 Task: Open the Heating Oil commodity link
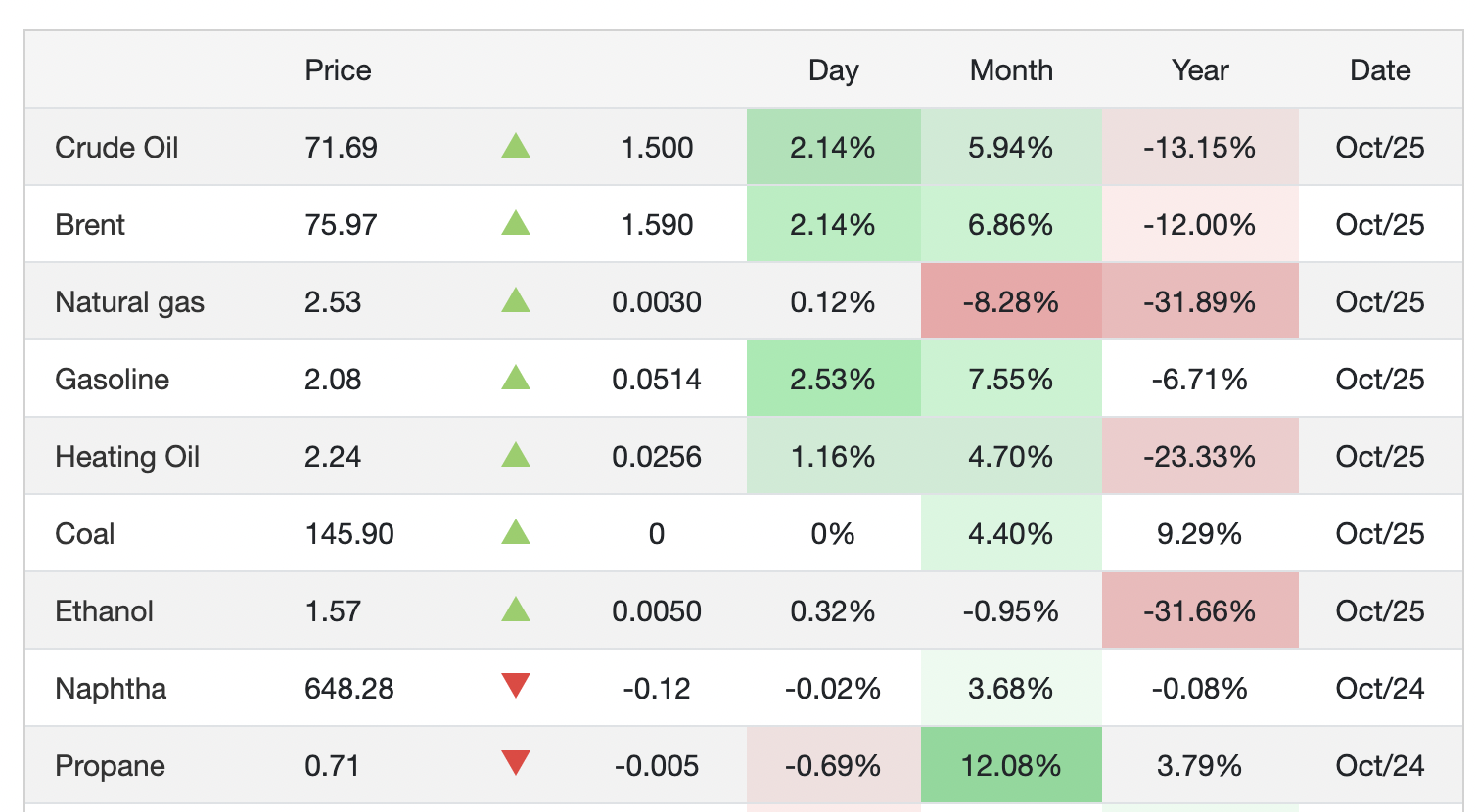[127, 457]
